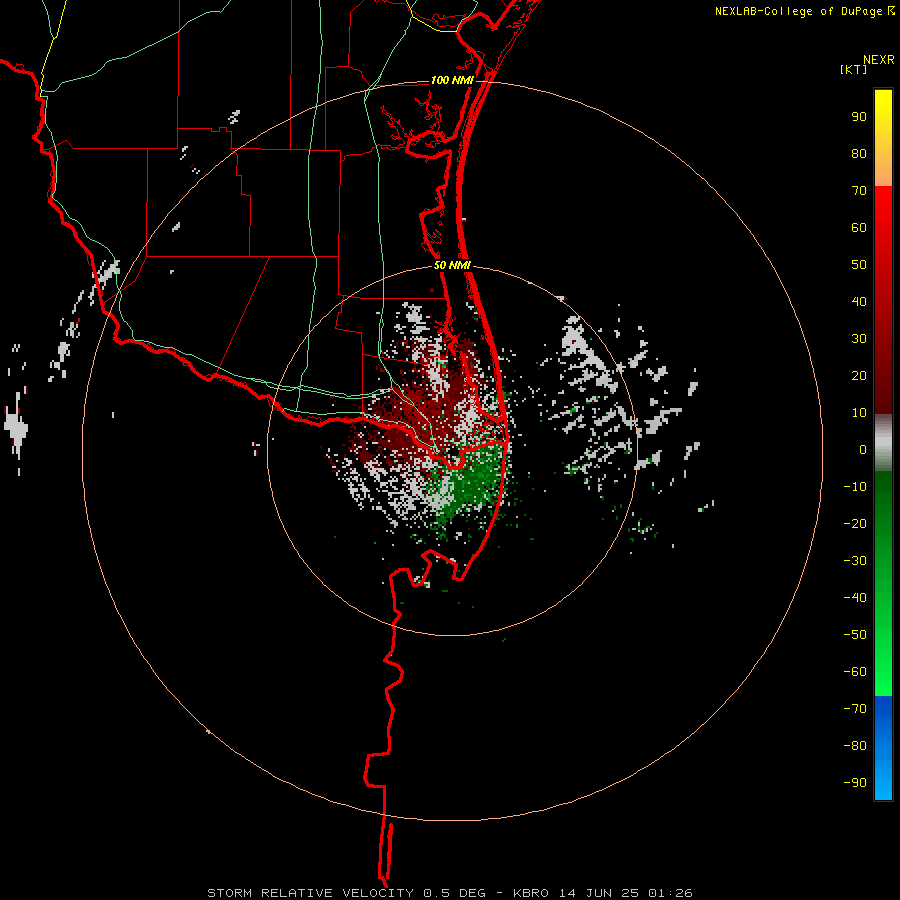900x900 pixels.
Task: Click the -60 value on the velocity scale
Action: tap(855, 672)
